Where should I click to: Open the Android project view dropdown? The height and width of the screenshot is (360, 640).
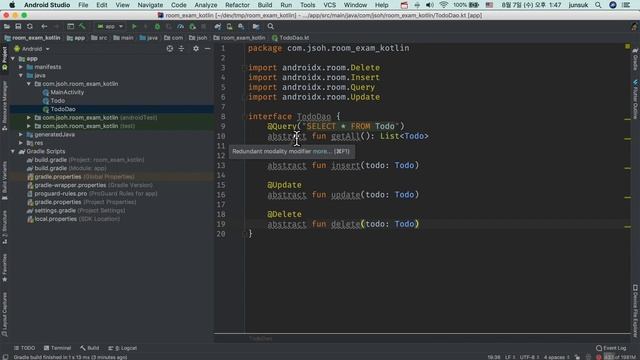[x=32, y=49]
